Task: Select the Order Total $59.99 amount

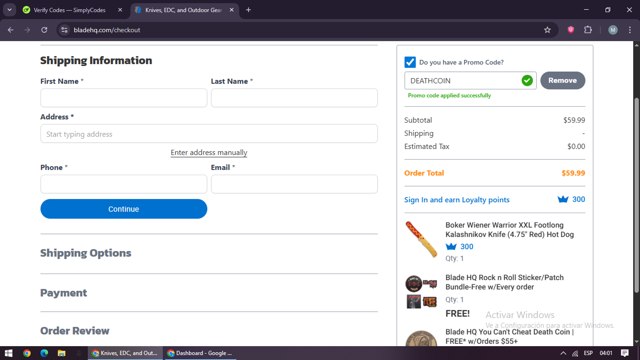Action: click(573, 173)
